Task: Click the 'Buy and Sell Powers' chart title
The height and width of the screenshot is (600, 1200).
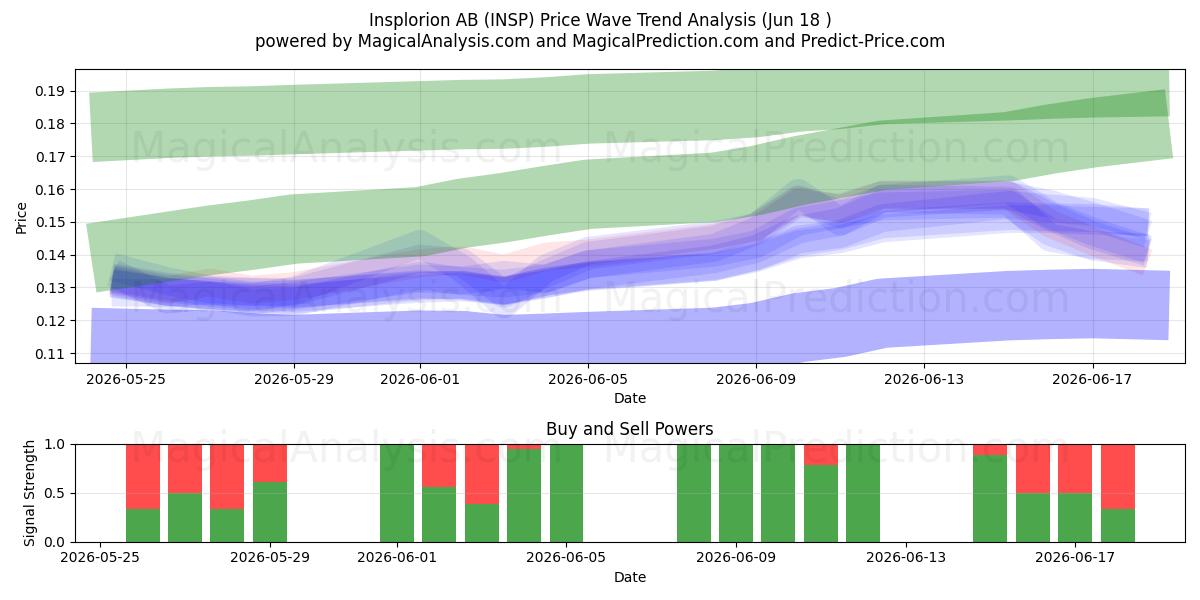Action: point(630,429)
